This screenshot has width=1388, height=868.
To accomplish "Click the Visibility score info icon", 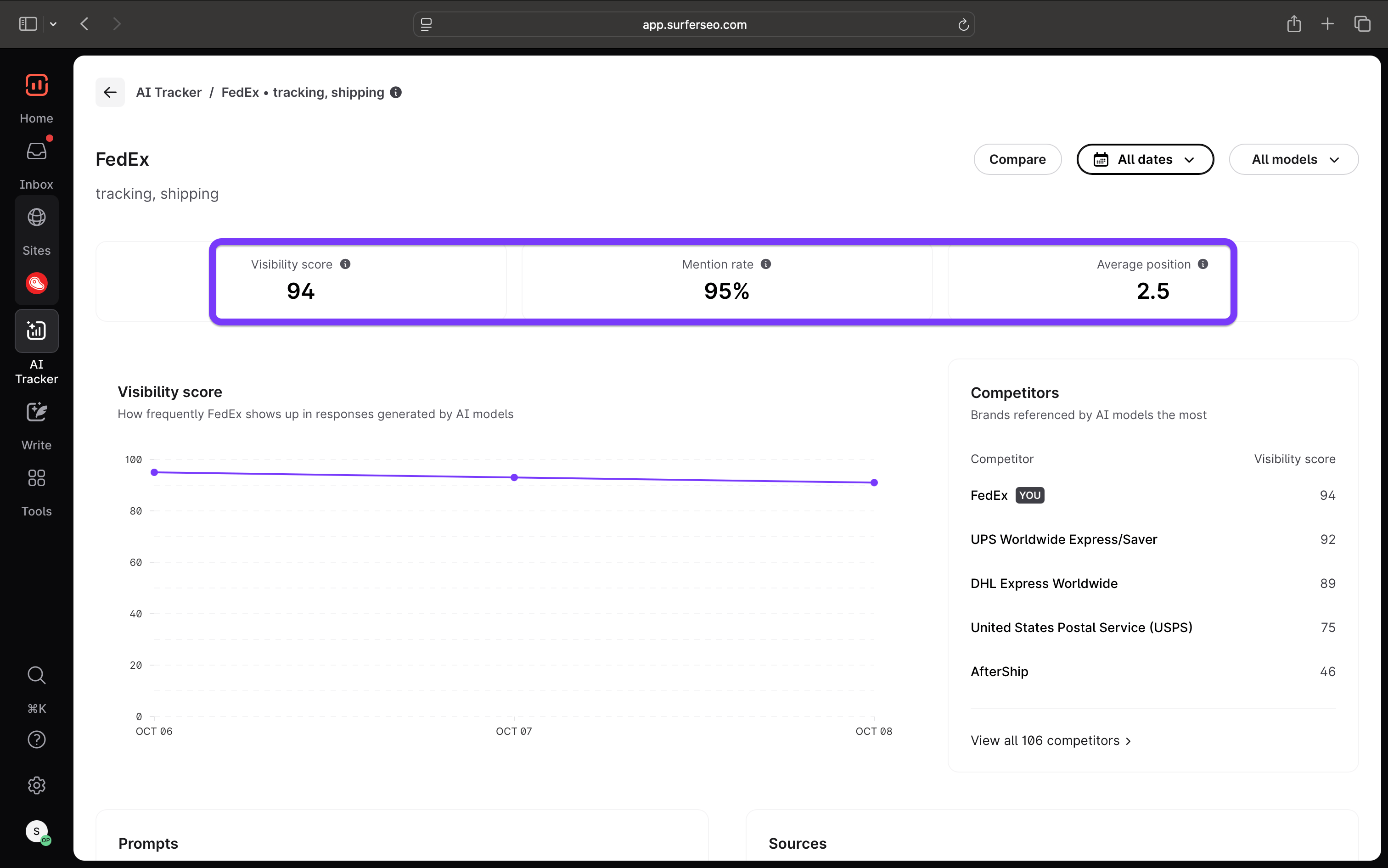I will click(x=345, y=264).
